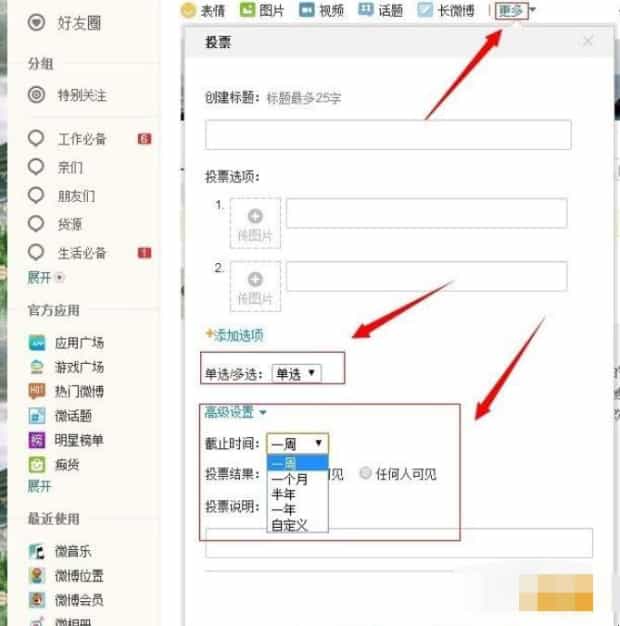Open the 特别关注 group

tap(81, 96)
